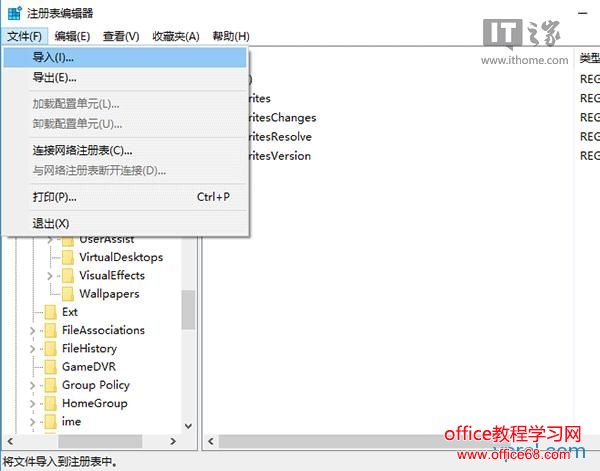Image resolution: width=600 pixels, height=471 pixels.
Task: Select the Wallpapers key label
Action: 109,294
